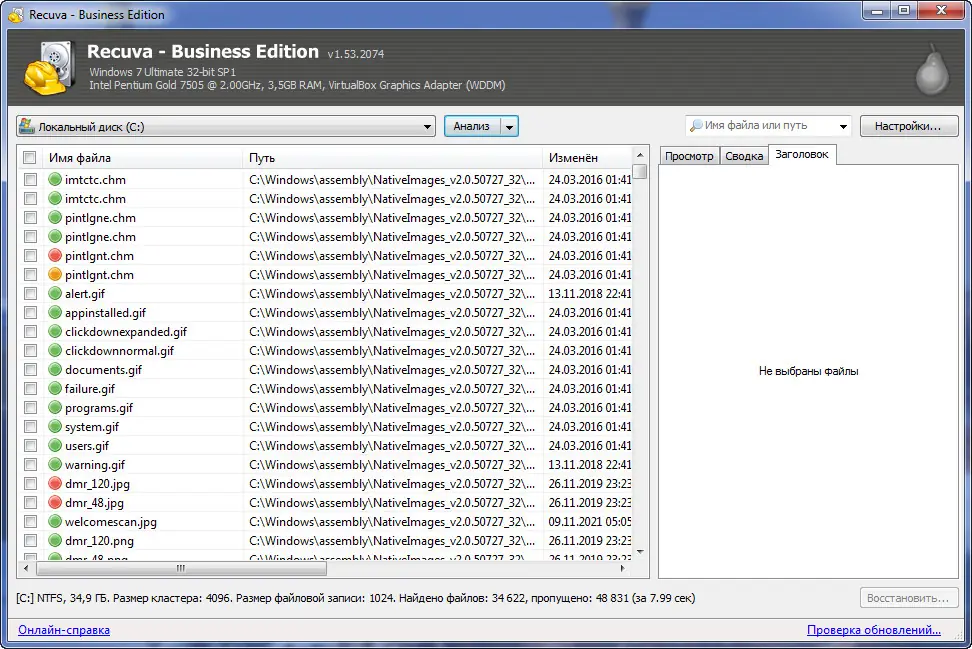Click the Recuva title bar app icon
Viewport: 972px width, 649px height.
[x=16, y=14]
